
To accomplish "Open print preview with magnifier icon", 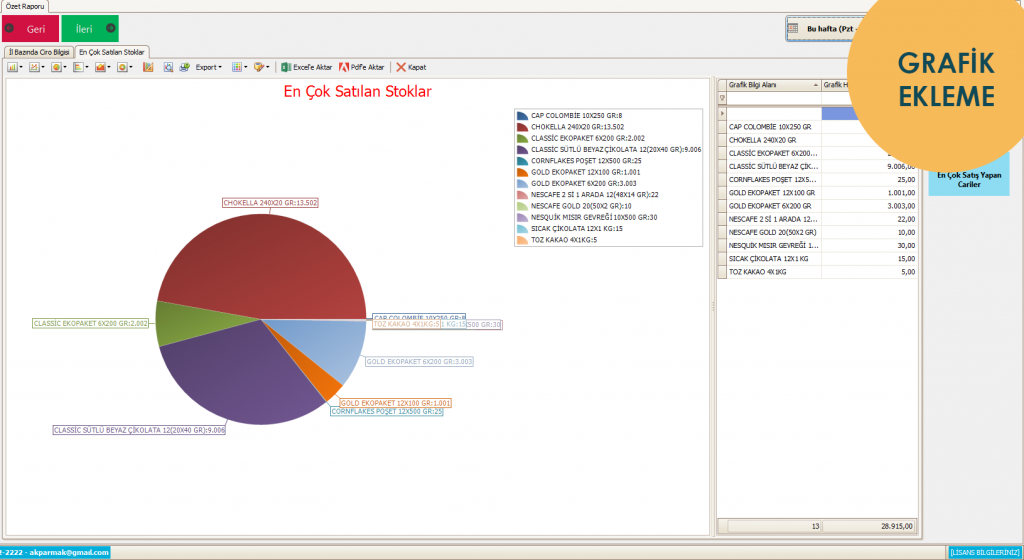I will (x=168, y=67).
